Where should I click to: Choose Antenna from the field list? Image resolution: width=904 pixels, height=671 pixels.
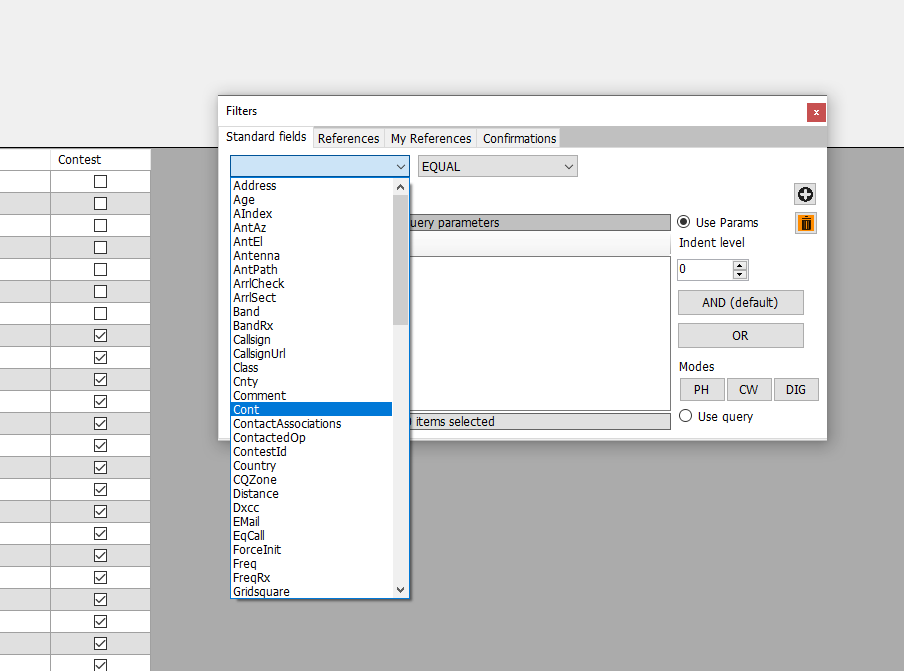pyautogui.click(x=311, y=255)
